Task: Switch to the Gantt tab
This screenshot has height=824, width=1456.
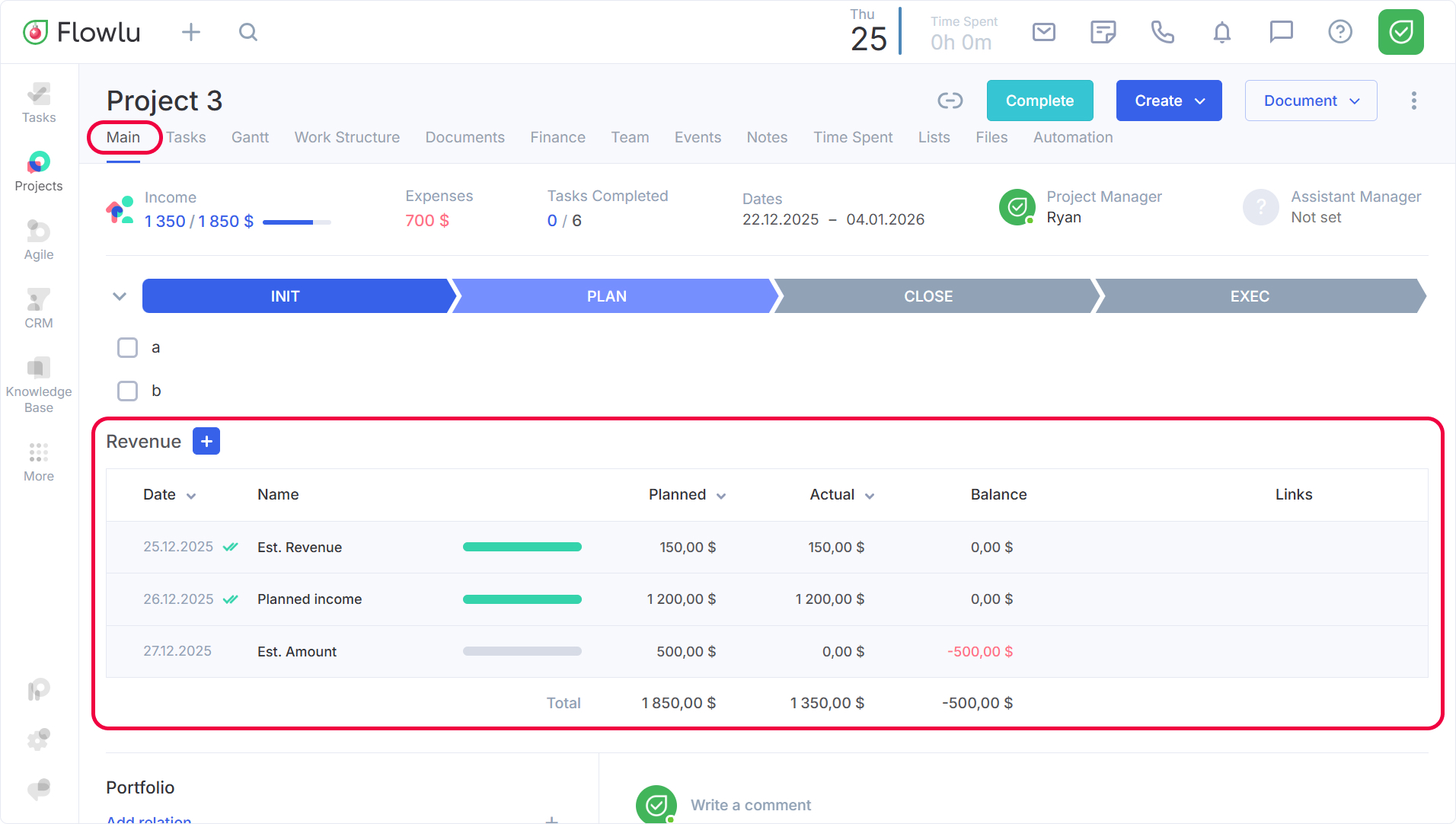Action: click(250, 137)
